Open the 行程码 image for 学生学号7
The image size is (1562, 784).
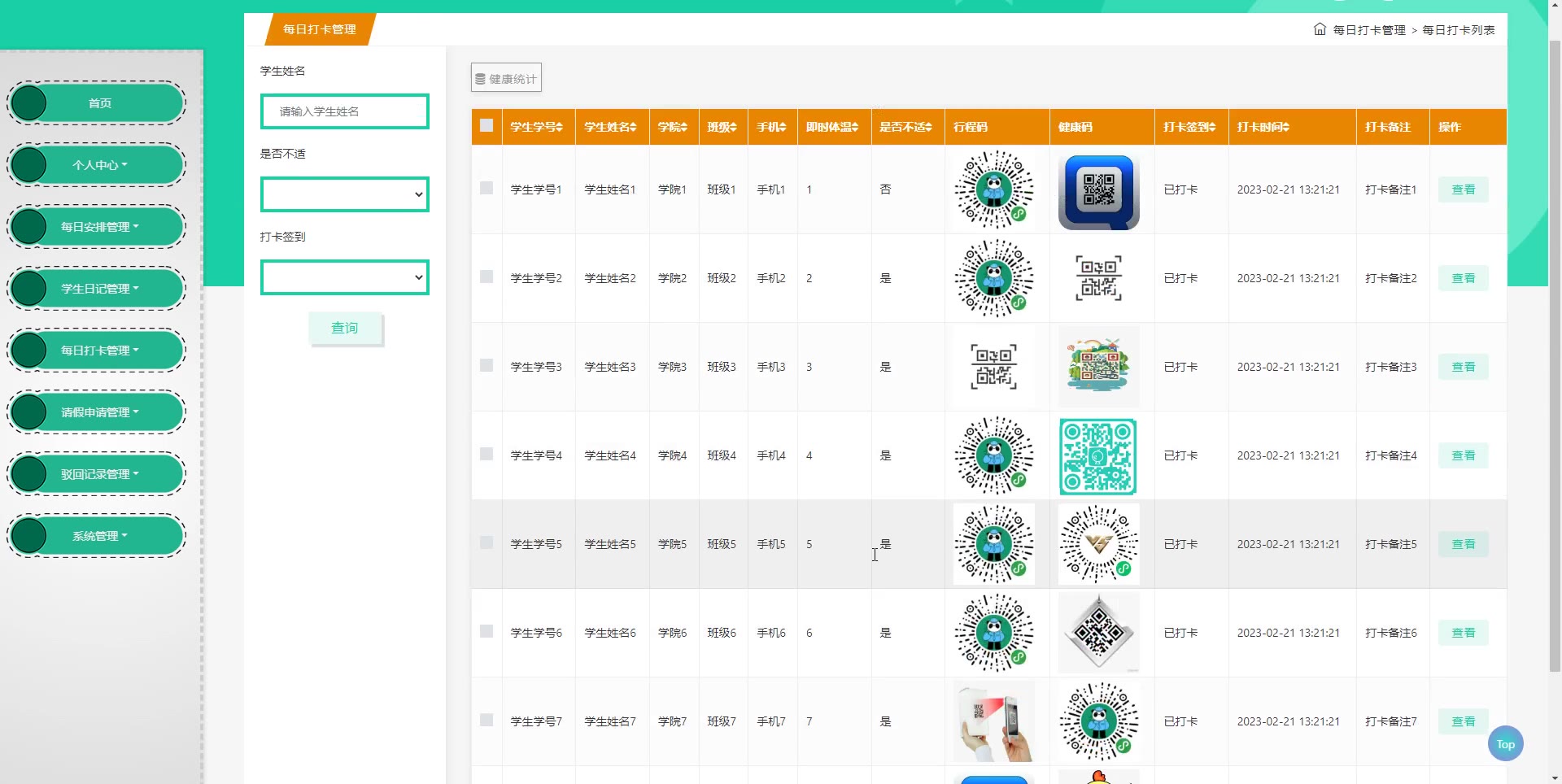coord(994,721)
